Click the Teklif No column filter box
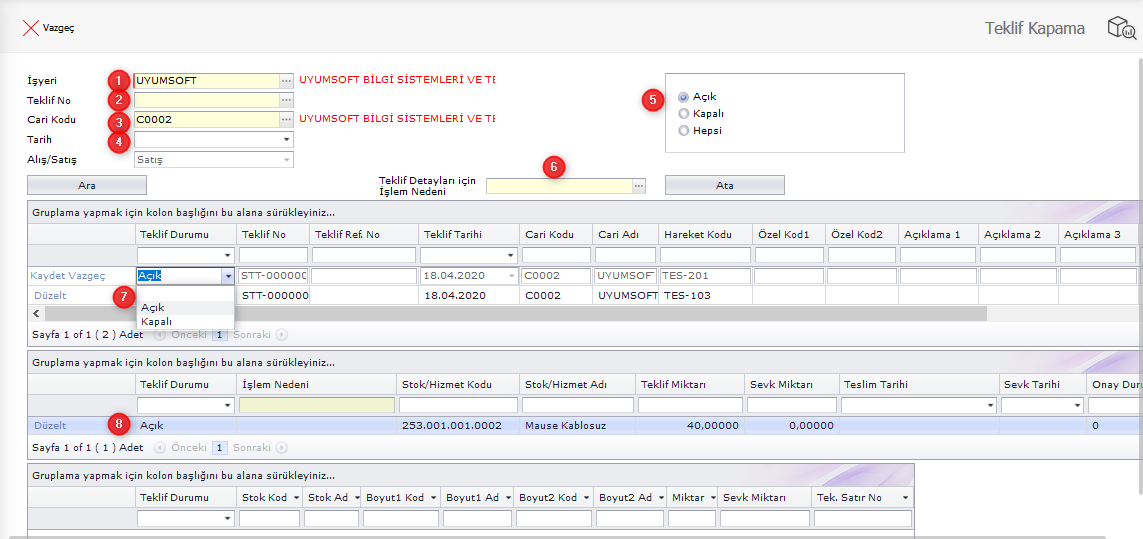 pyautogui.click(x=273, y=255)
